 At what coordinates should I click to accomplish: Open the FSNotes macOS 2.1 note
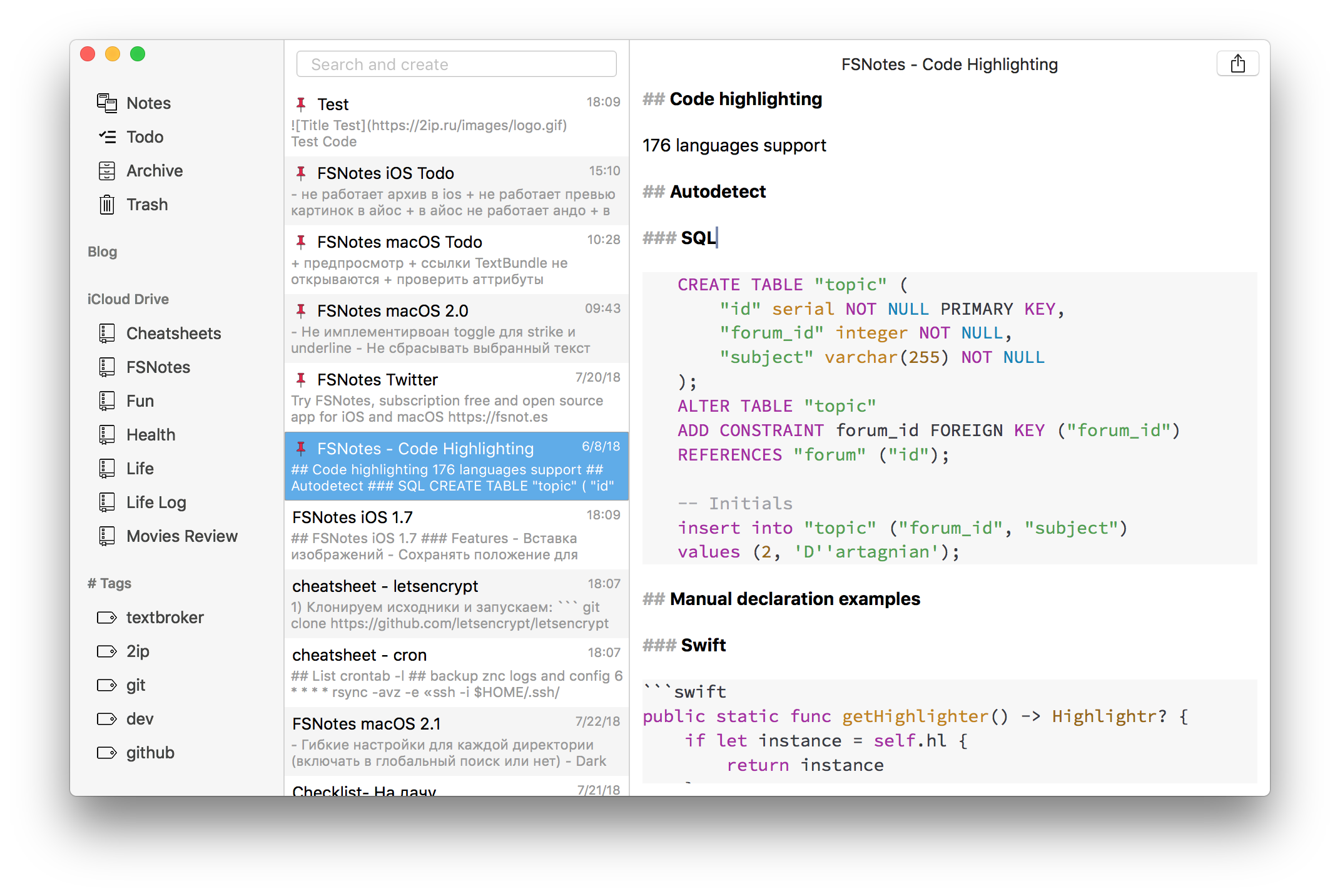tap(457, 741)
